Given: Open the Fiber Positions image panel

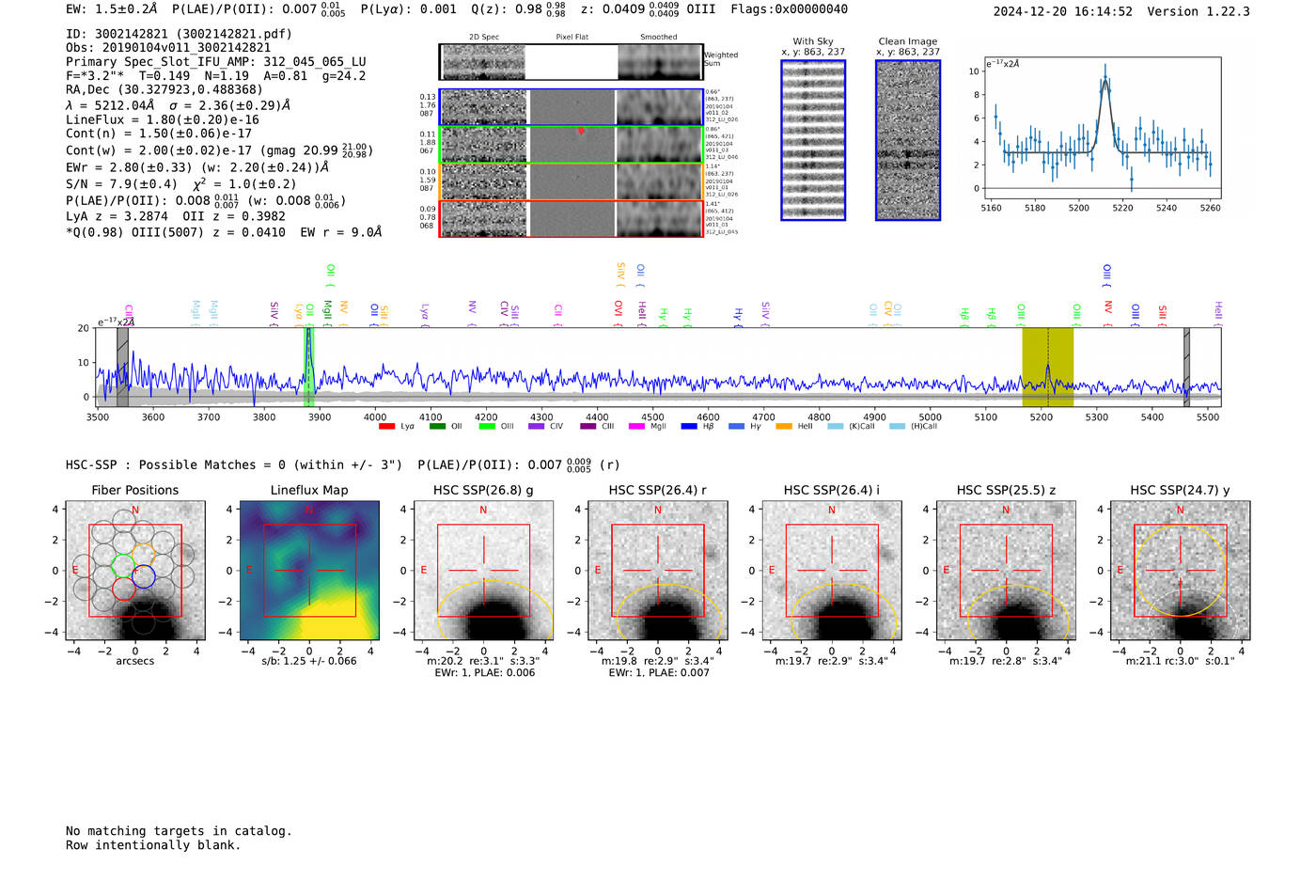Looking at the screenshot, I should tap(135, 570).
